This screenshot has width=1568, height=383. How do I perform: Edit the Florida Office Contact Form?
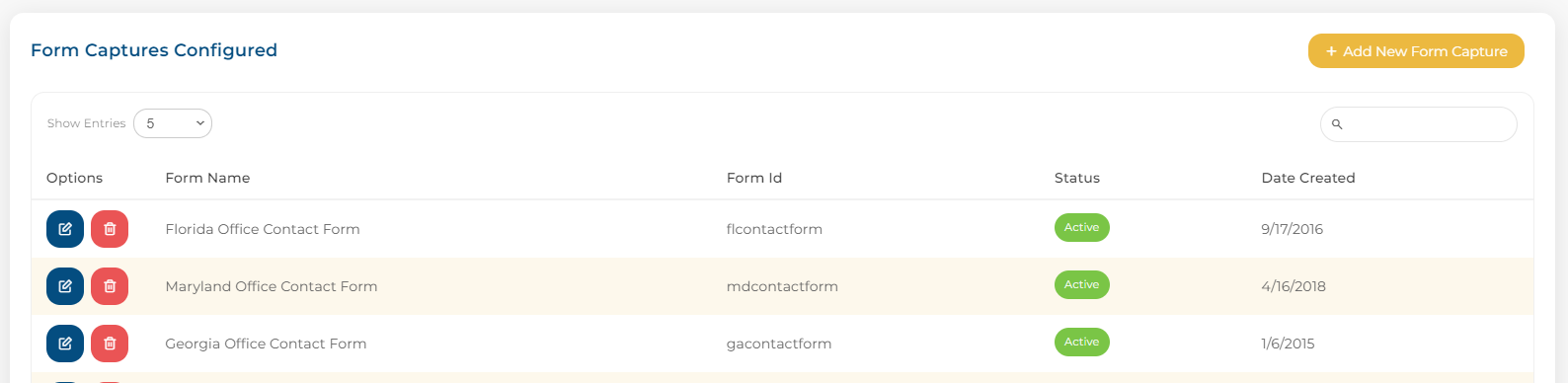point(65,229)
